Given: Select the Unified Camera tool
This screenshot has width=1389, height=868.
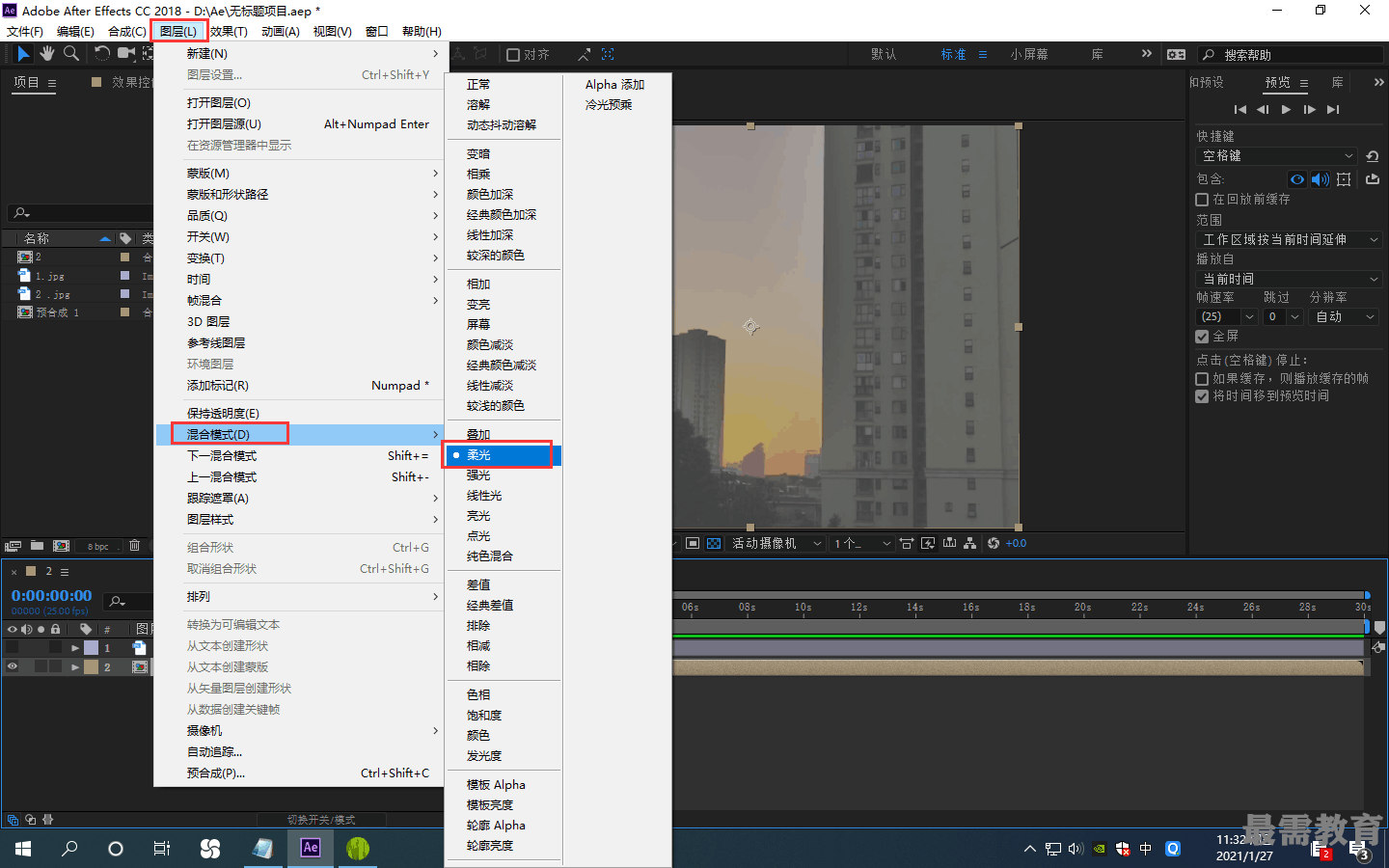Looking at the screenshot, I should [x=125, y=54].
